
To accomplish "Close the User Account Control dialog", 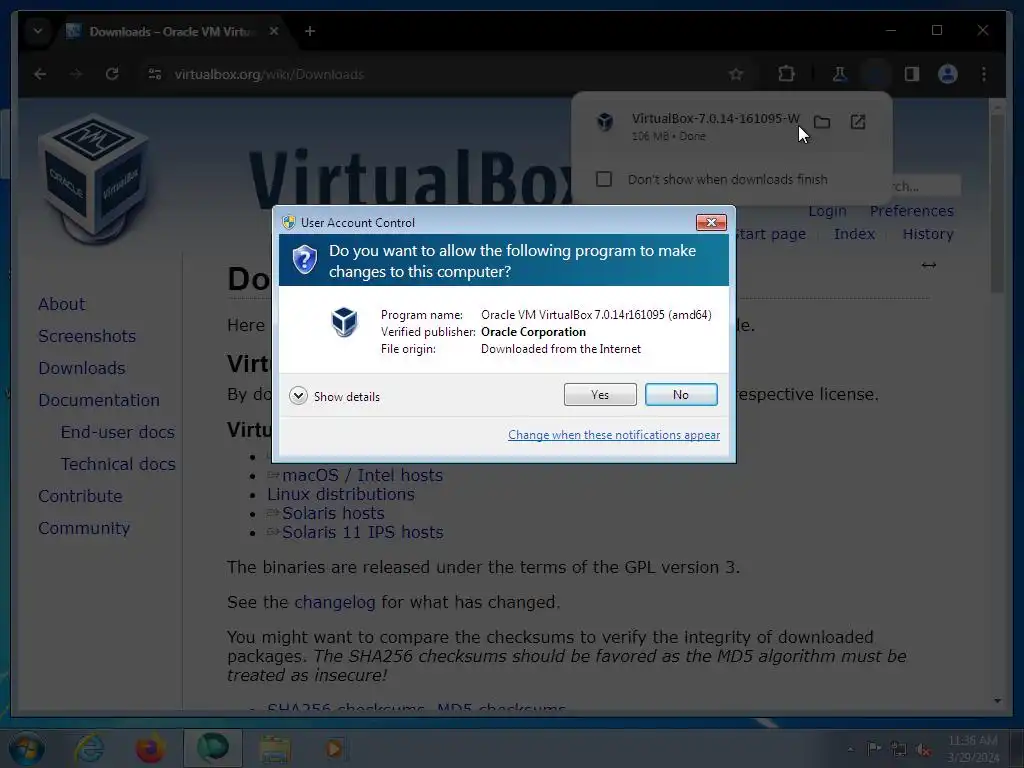I will (x=711, y=223).
